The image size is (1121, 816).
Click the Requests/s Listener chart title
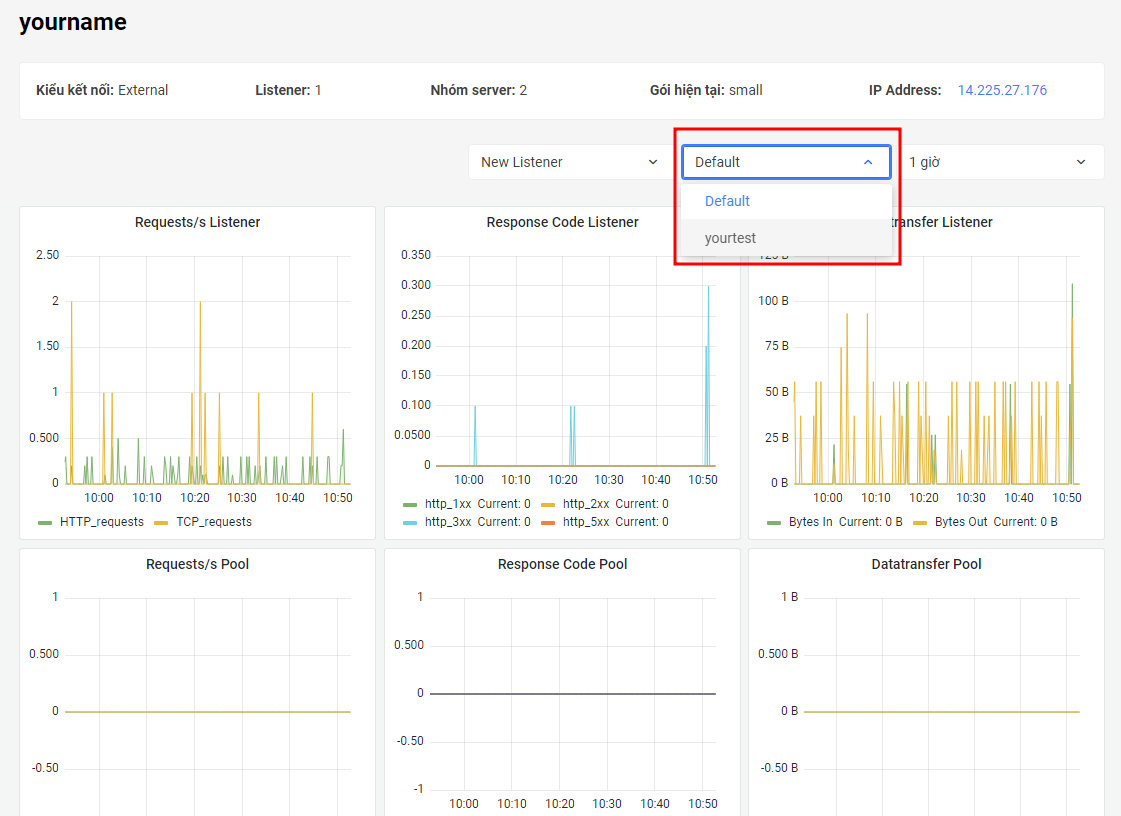point(197,222)
